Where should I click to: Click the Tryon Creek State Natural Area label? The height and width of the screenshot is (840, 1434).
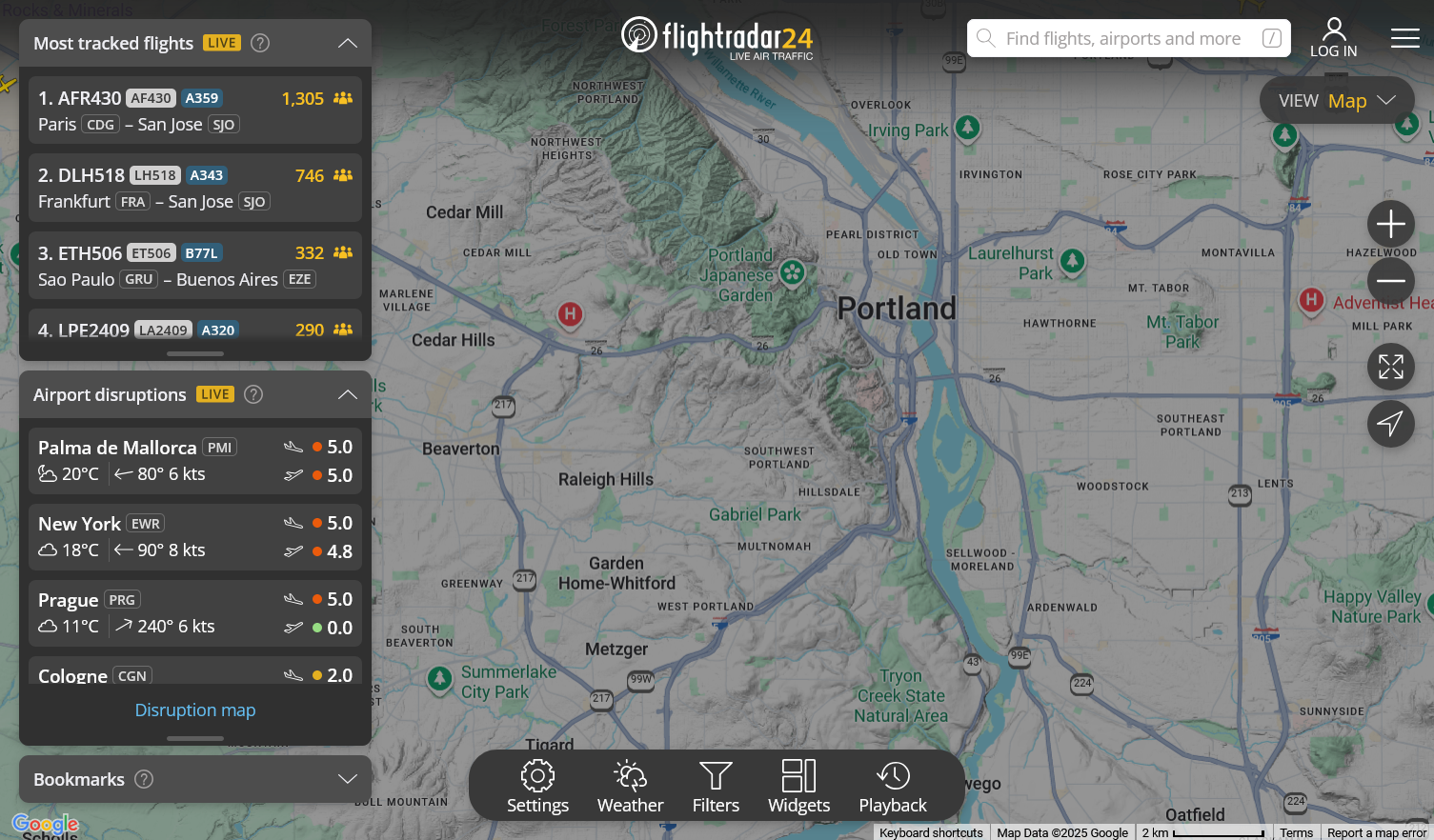click(x=900, y=696)
